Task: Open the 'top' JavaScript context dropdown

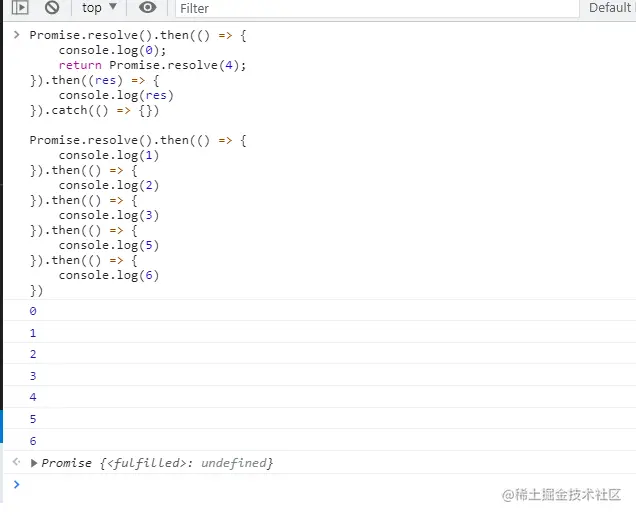Action: [x=99, y=7]
